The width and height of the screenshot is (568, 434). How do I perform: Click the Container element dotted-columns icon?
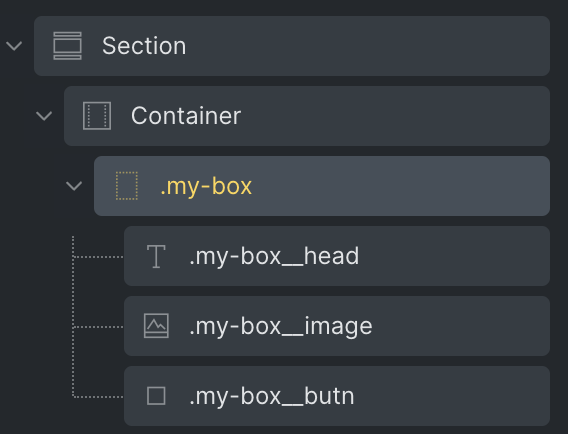(x=97, y=116)
